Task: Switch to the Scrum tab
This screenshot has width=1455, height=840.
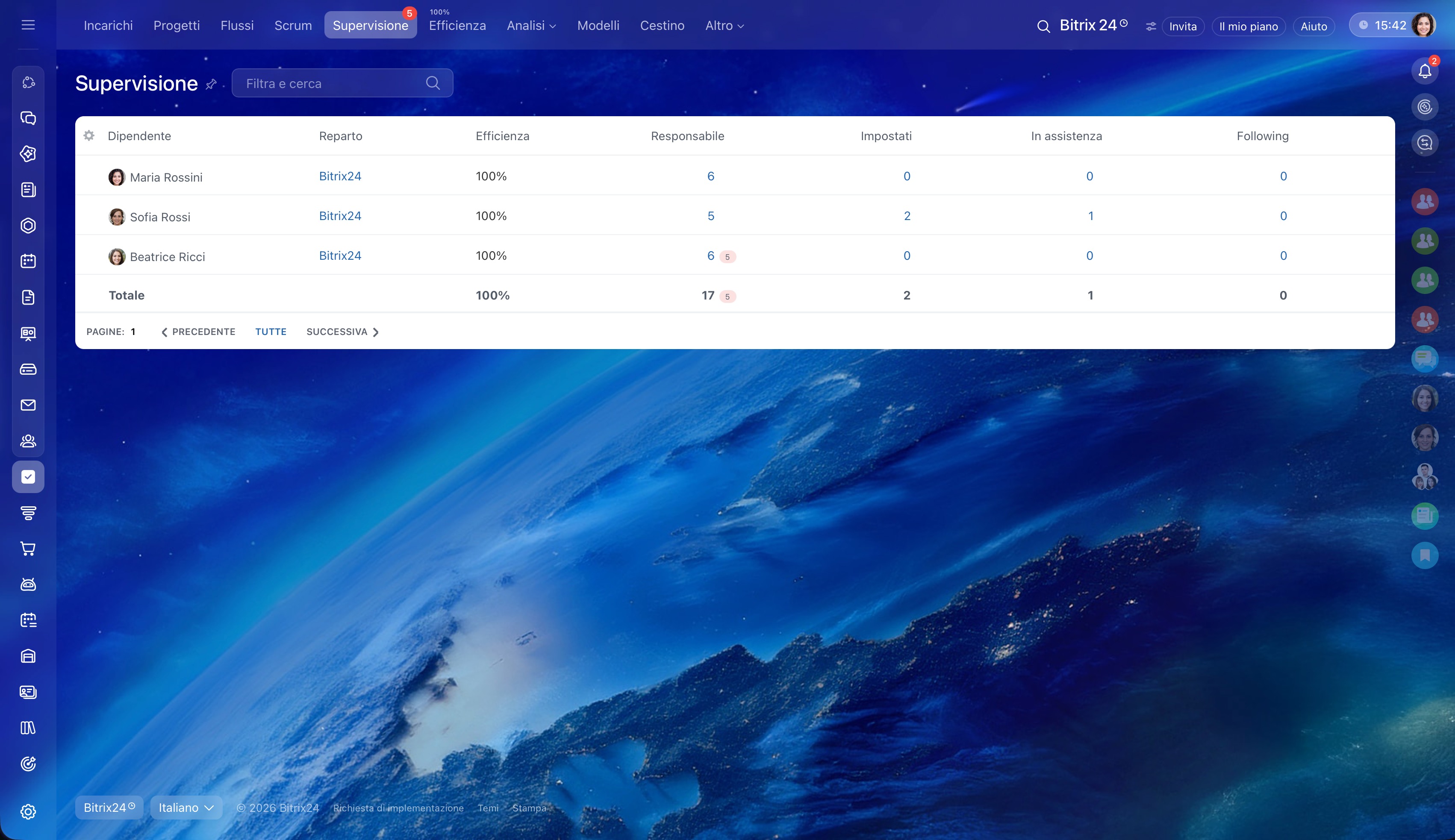Action: click(293, 25)
